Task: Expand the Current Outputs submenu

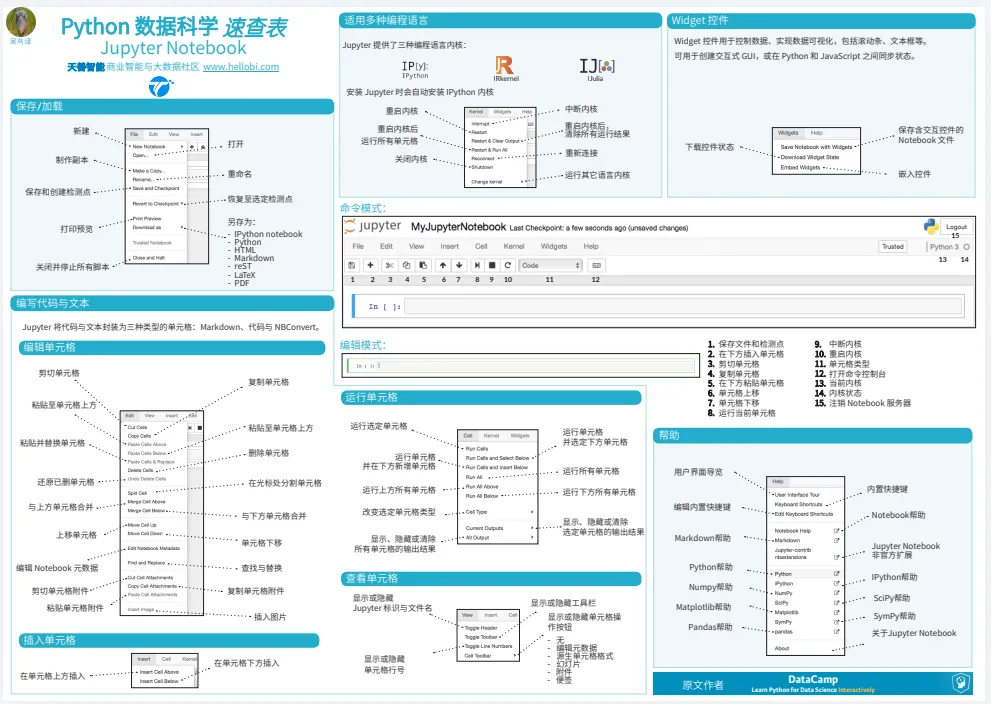Action: coord(532,528)
